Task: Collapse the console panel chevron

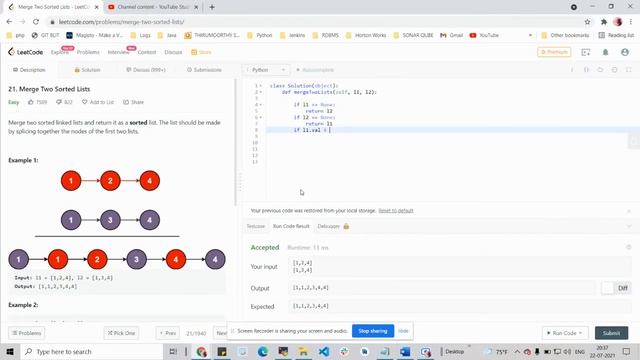Action: pos(629,226)
